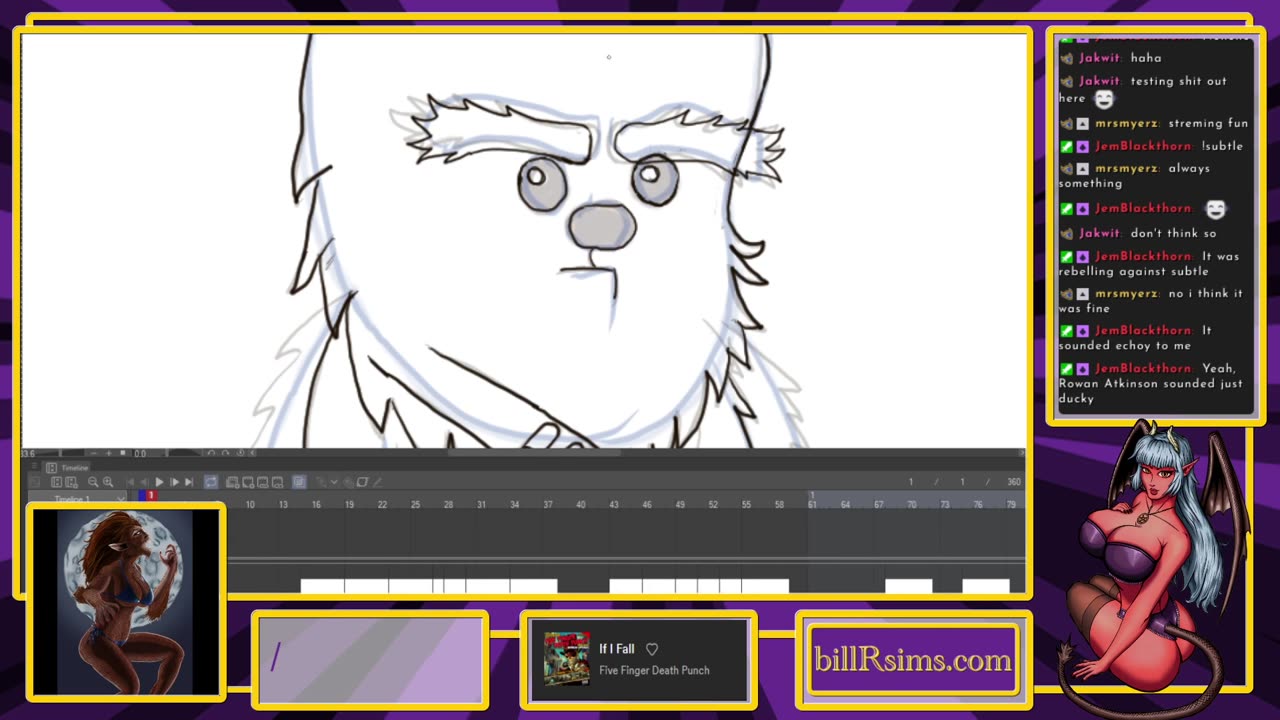
Task: Click the add keyframe icon
Action: (320, 482)
